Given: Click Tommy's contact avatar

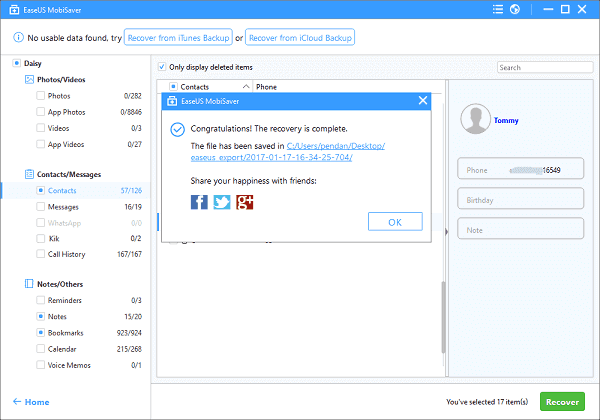Looking at the screenshot, I should point(474,121).
